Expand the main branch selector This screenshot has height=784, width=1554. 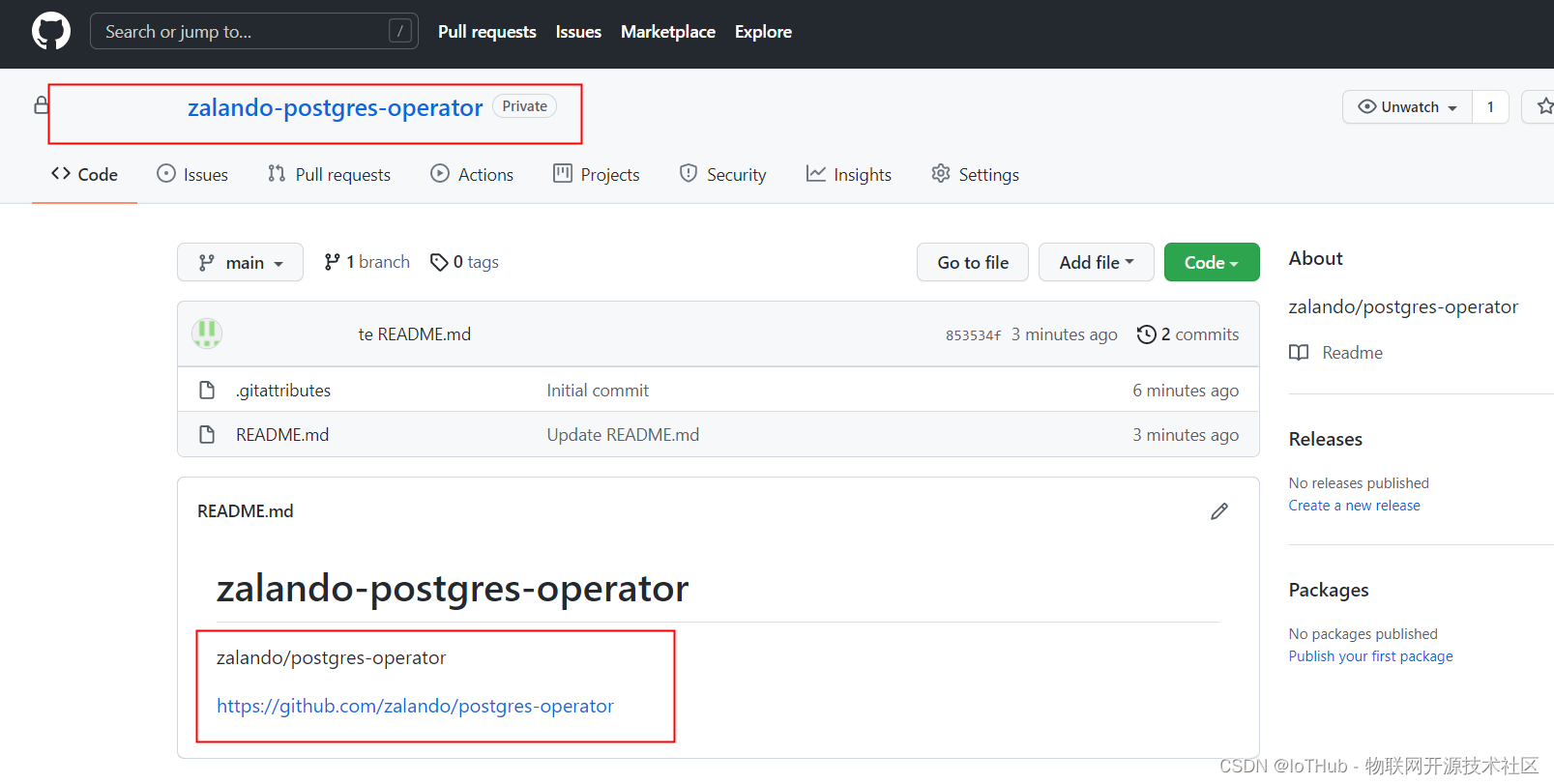tap(240, 262)
